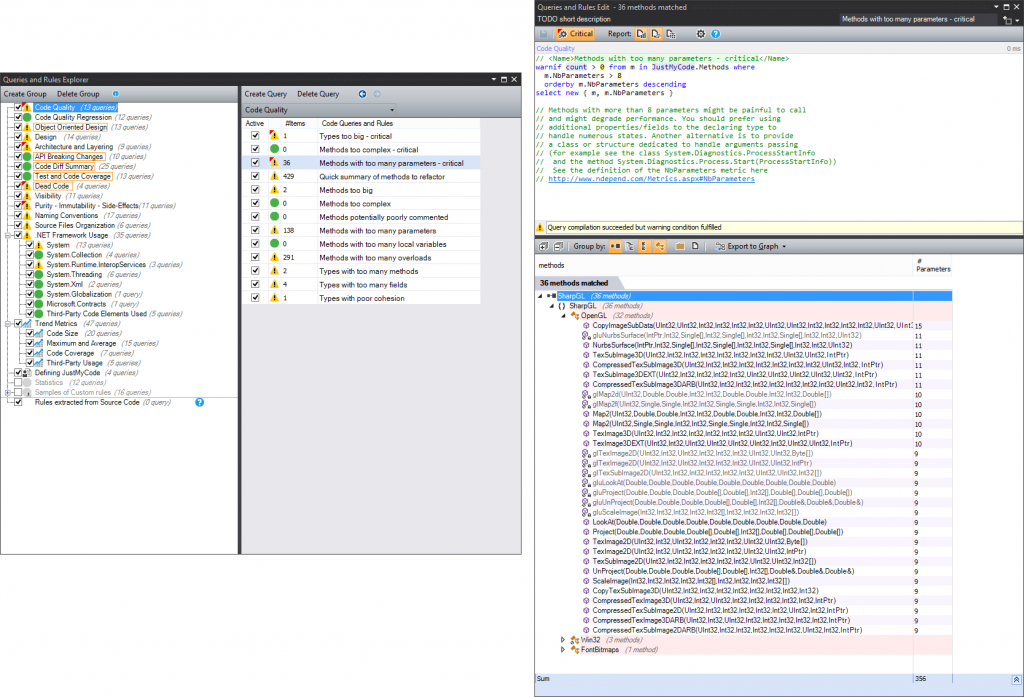
Task: Select the Defining JustMyCode group
Action: tap(67, 372)
